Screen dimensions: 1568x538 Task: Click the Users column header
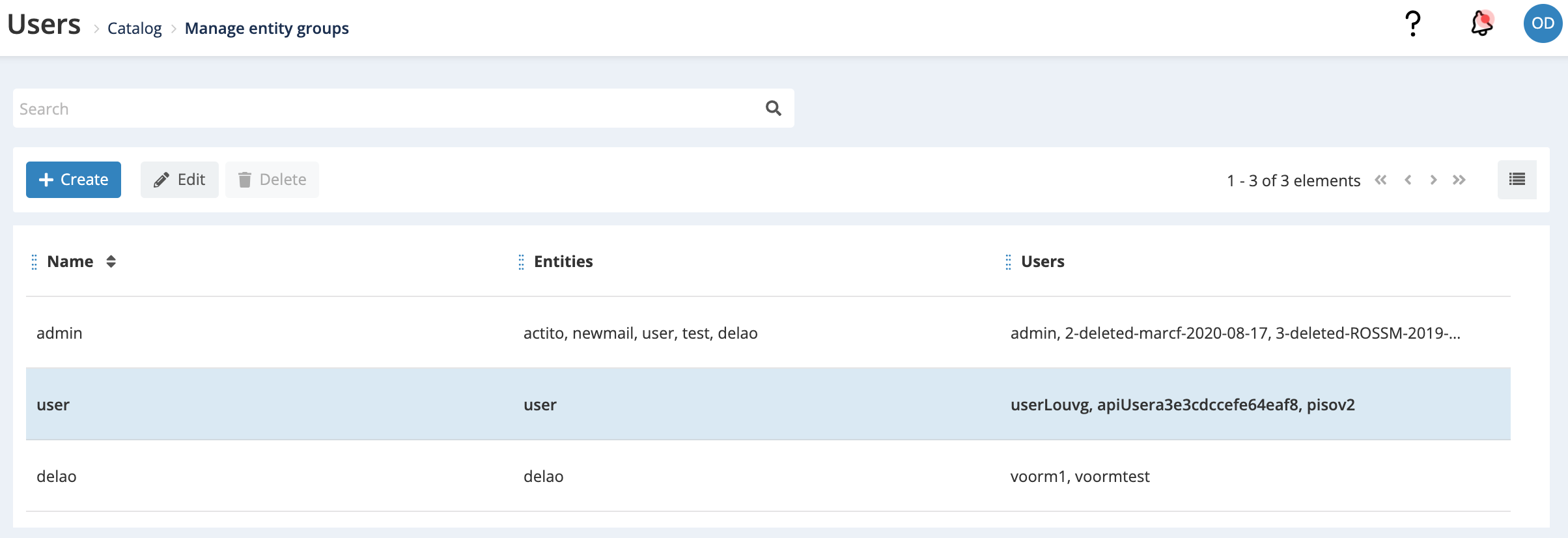point(1043,261)
